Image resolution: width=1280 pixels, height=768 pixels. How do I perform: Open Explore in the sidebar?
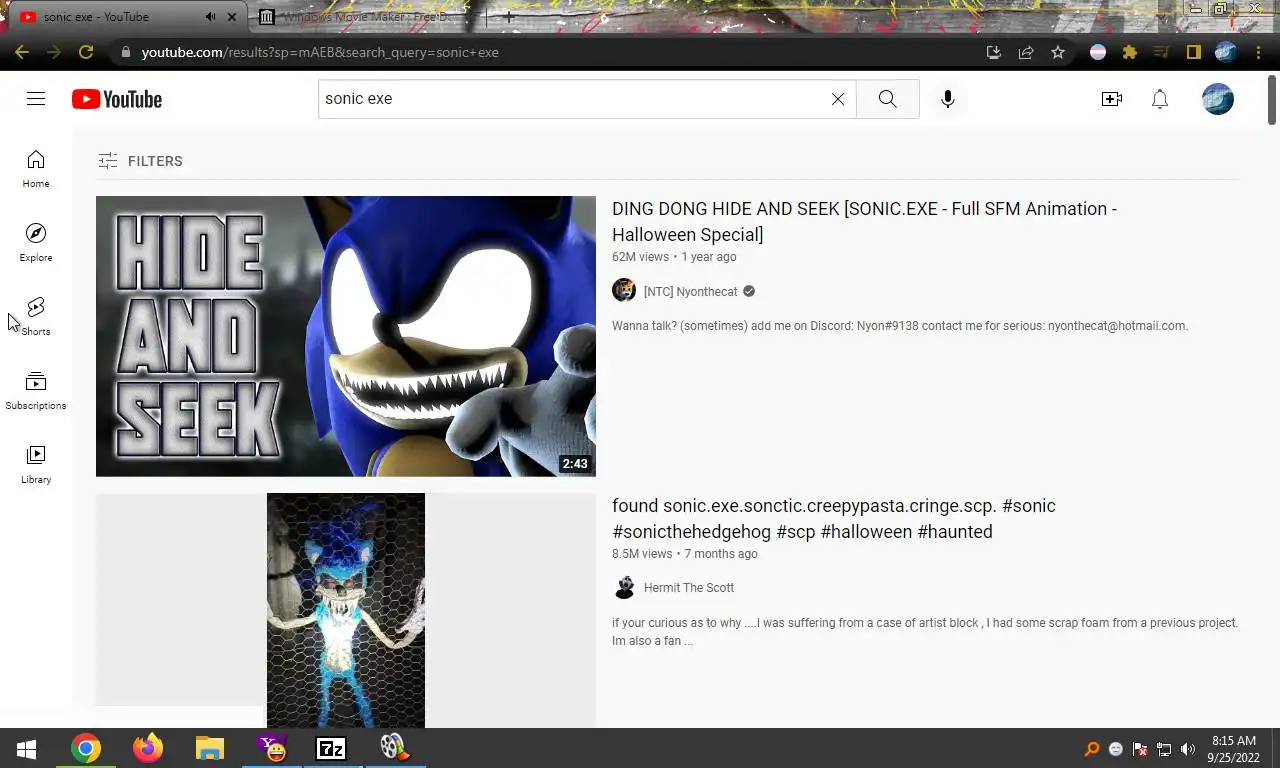coord(36,243)
